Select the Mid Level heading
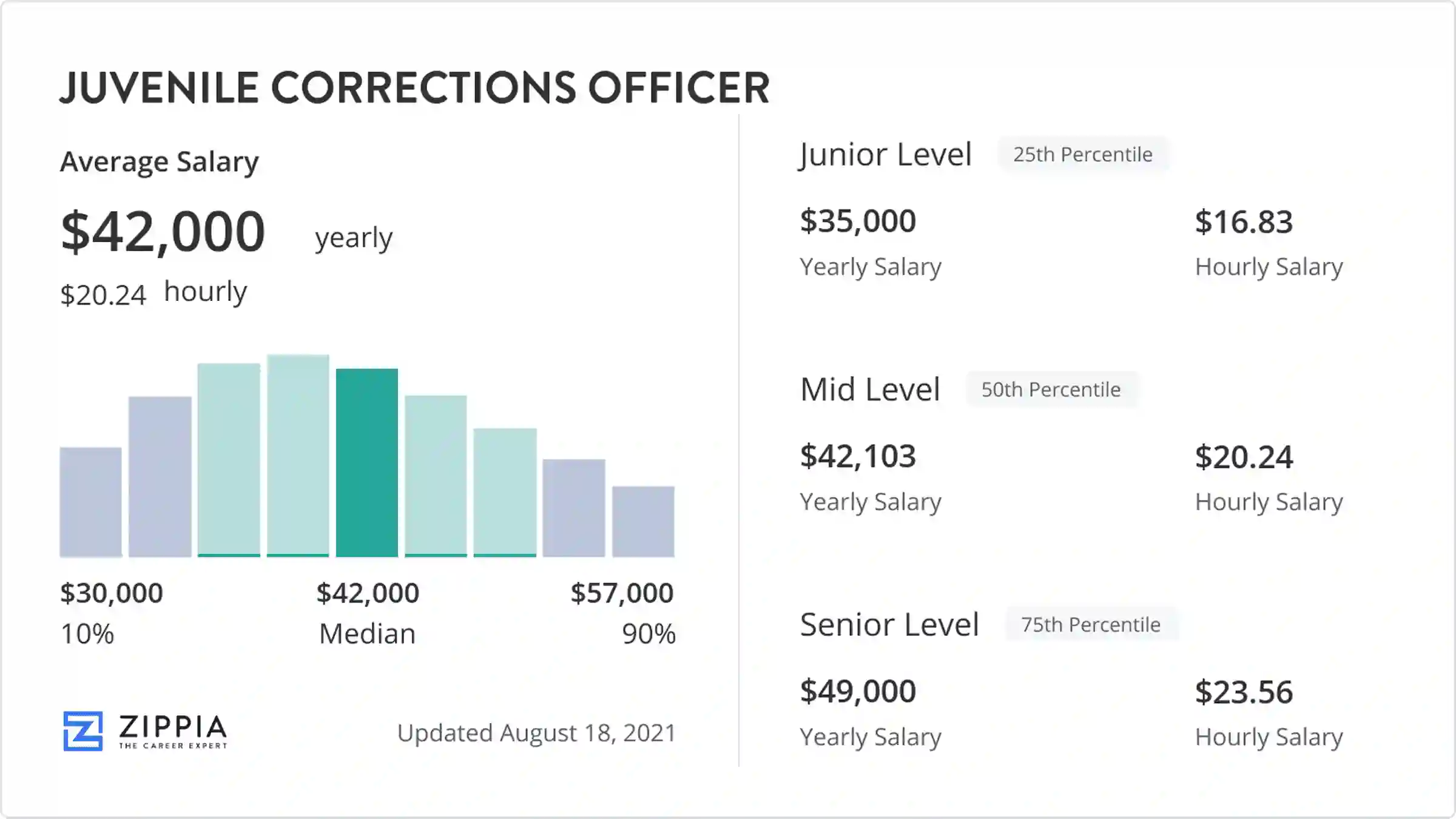Screen dimensions: 1456x819 pos(870,389)
